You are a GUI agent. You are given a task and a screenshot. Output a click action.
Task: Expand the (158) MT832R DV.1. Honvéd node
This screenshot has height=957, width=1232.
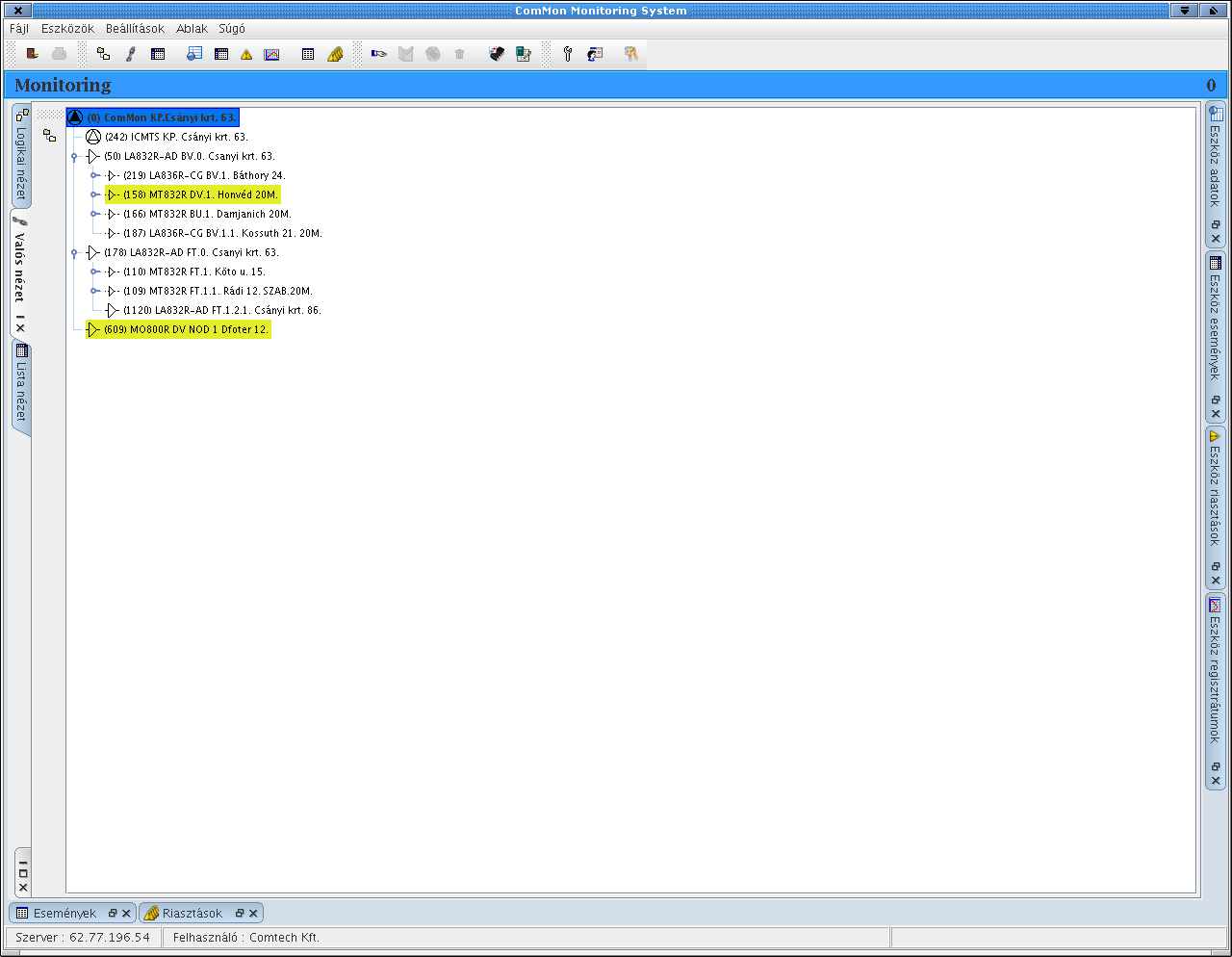point(93,194)
